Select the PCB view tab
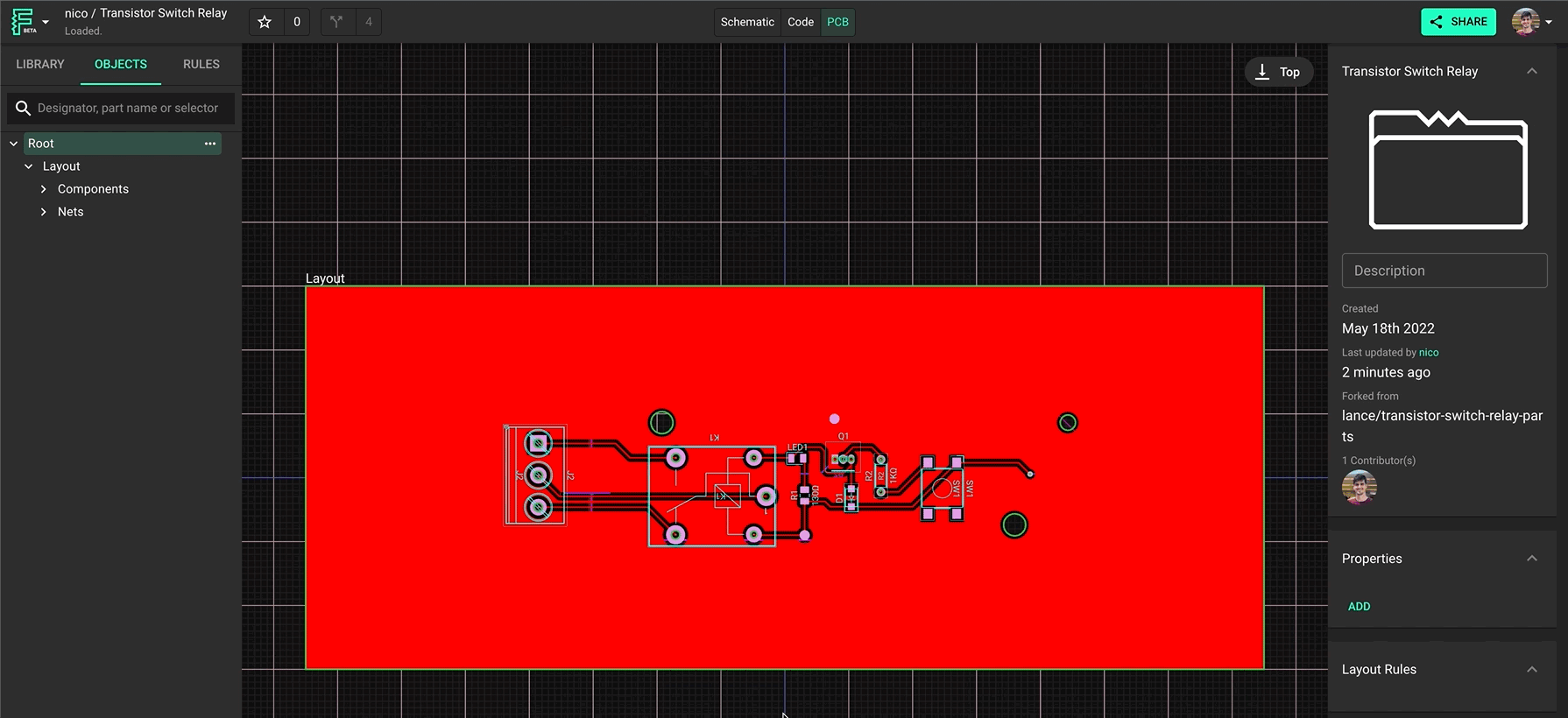 (x=837, y=22)
